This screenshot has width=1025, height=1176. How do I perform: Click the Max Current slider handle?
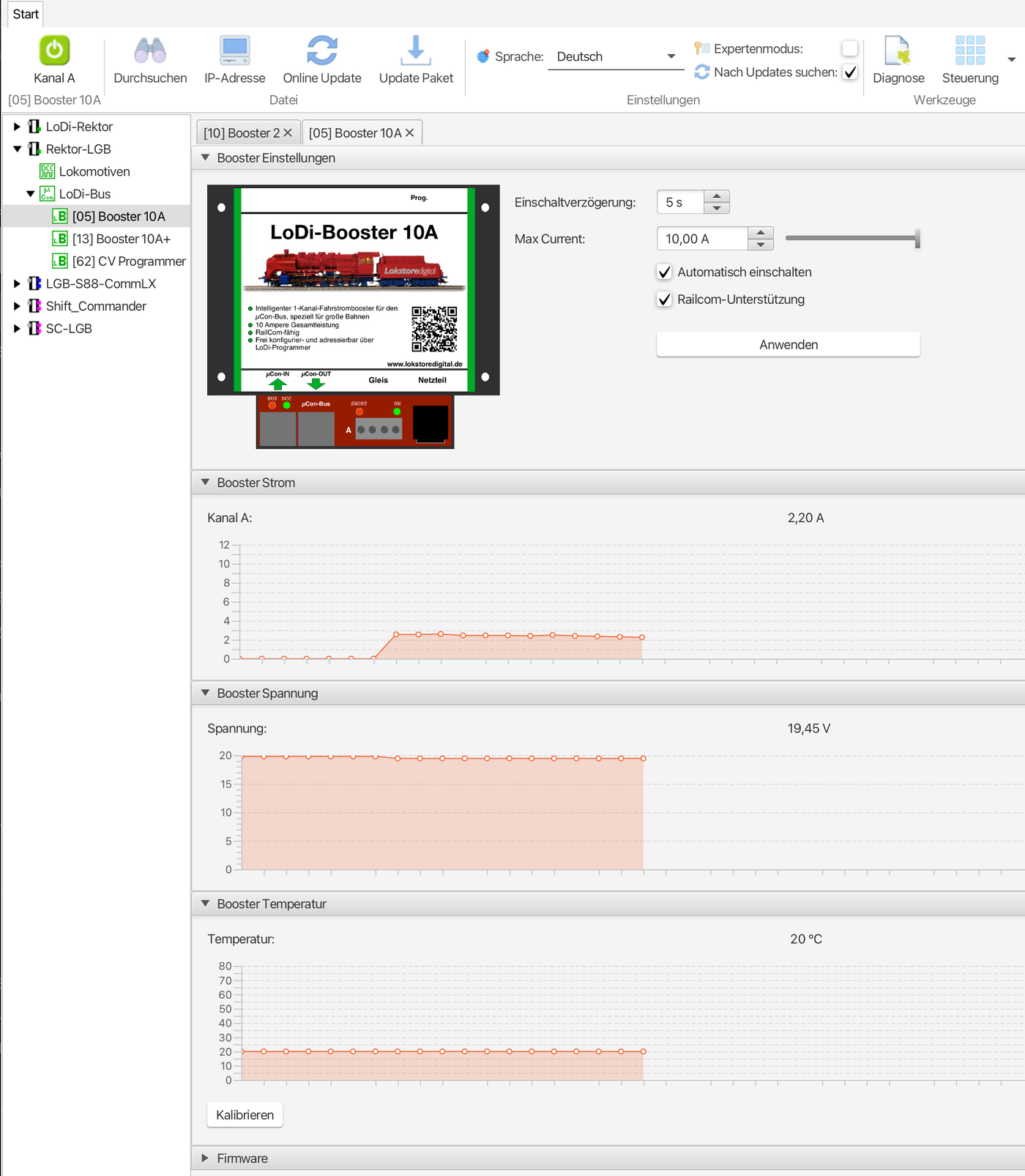coord(917,238)
